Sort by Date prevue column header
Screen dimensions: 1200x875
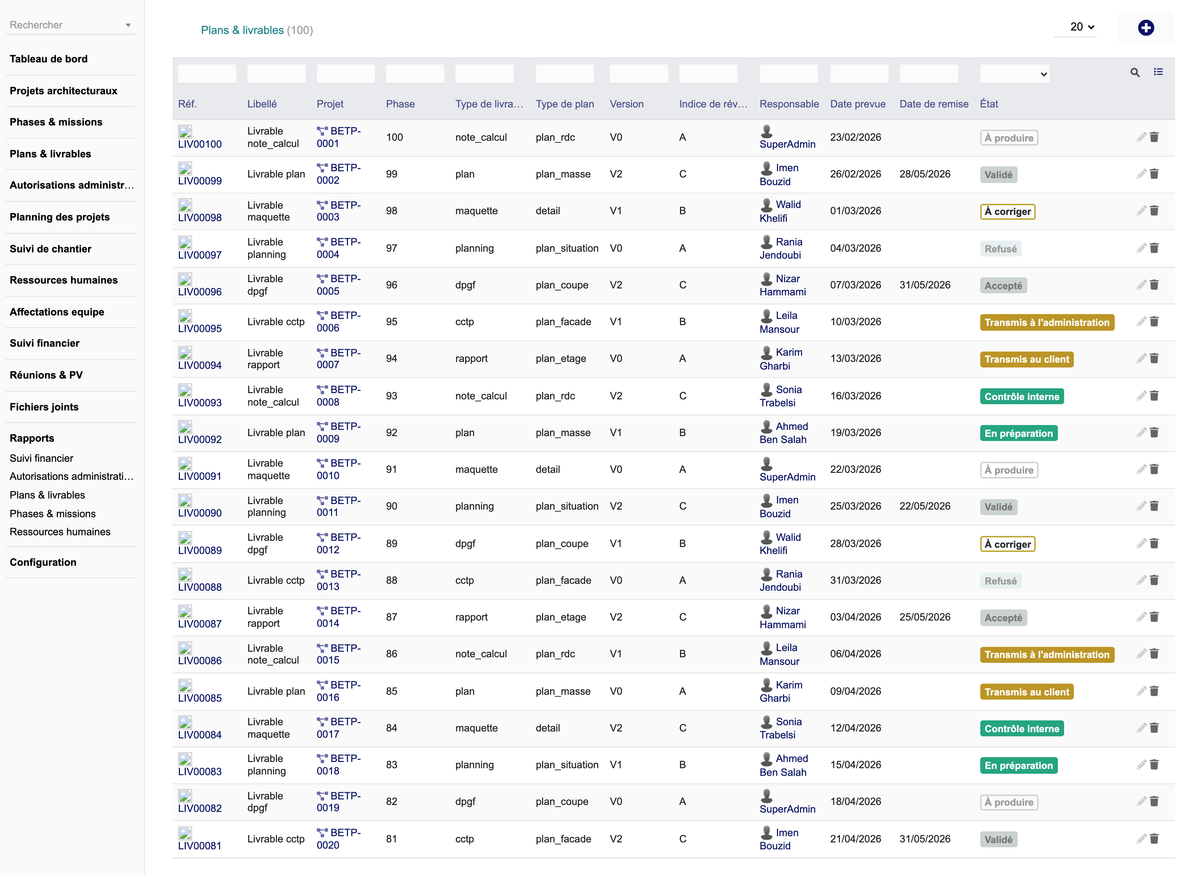click(858, 104)
